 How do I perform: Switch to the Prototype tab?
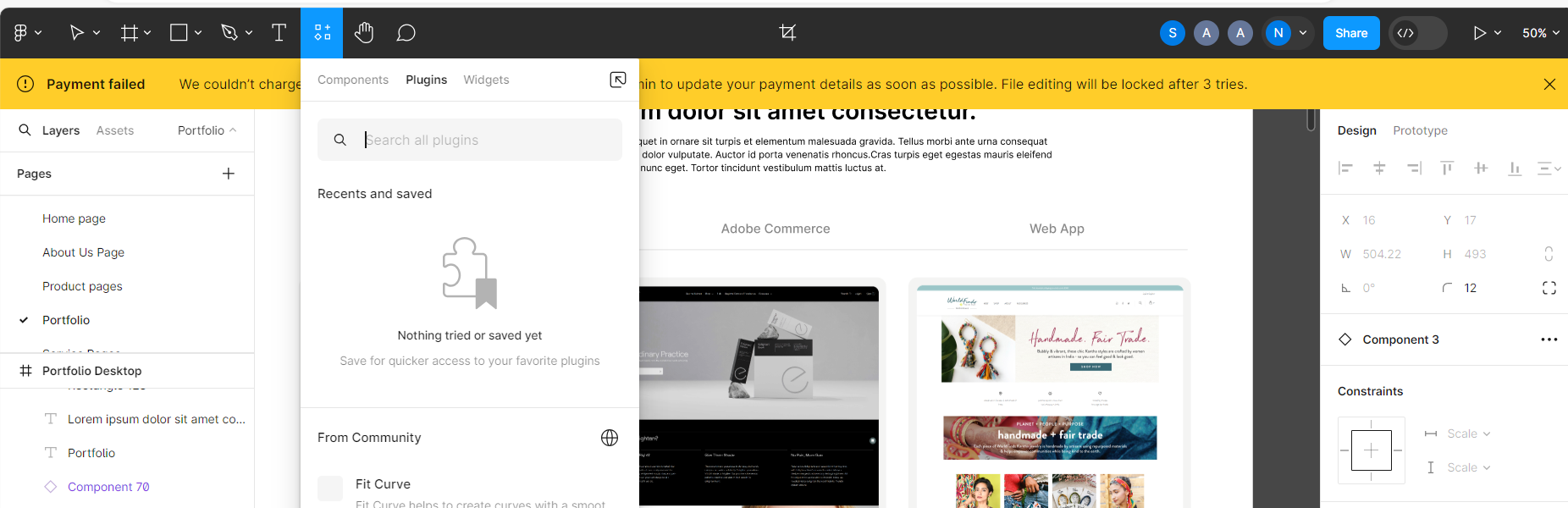point(1420,130)
